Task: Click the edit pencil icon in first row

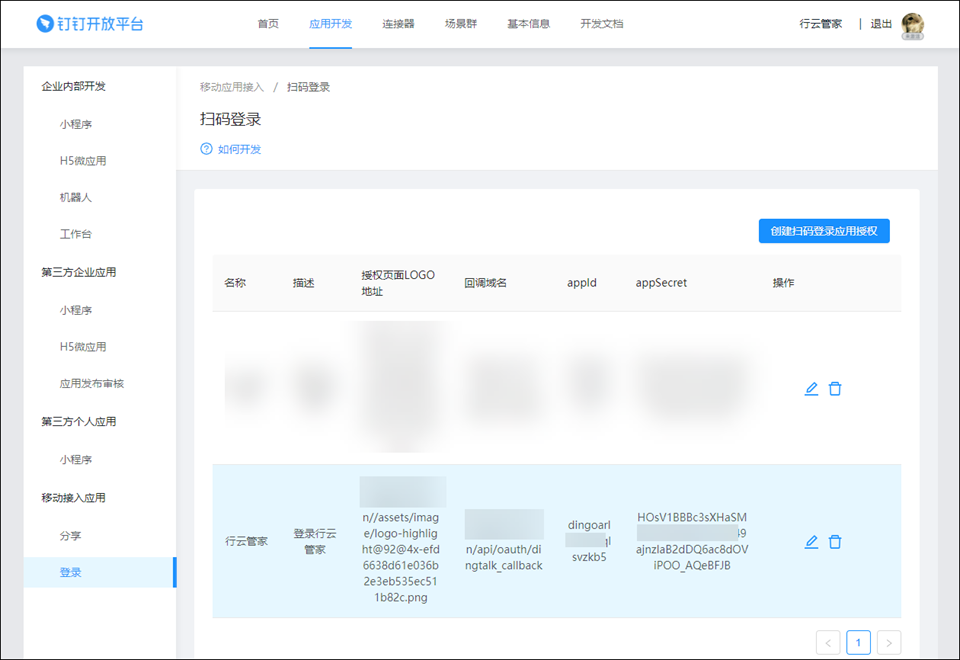Action: coord(811,389)
